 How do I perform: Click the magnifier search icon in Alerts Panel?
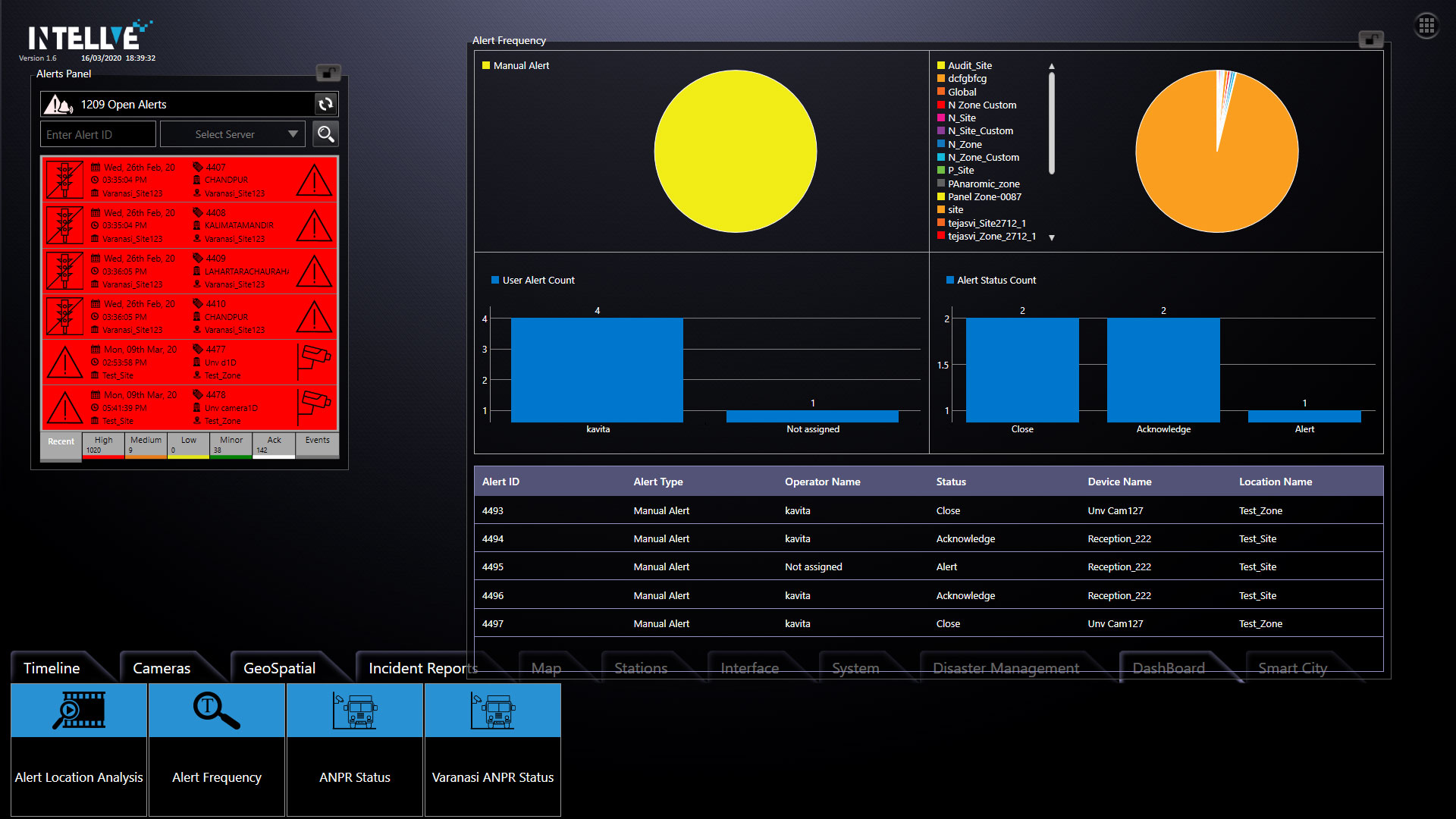pyautogui.click(x=325, y=134)
